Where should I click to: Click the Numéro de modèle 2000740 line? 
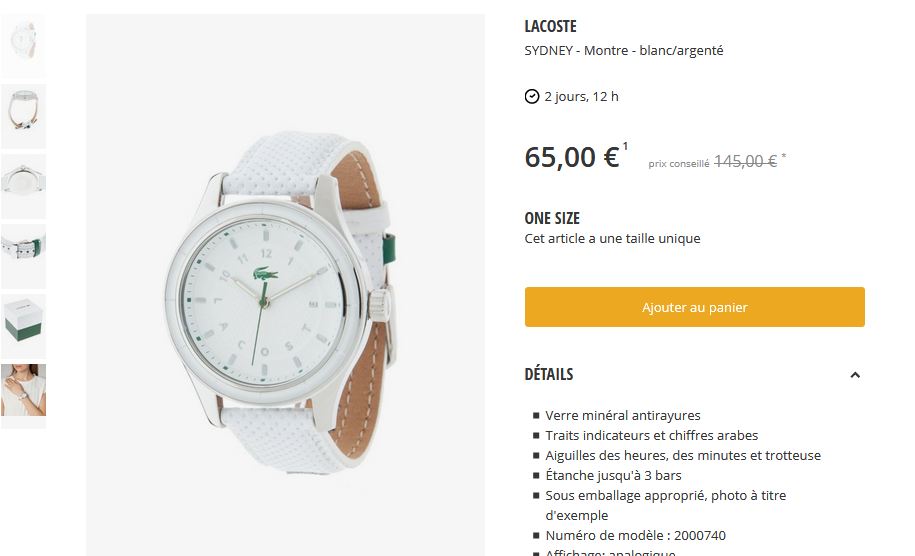pos(635,536)
